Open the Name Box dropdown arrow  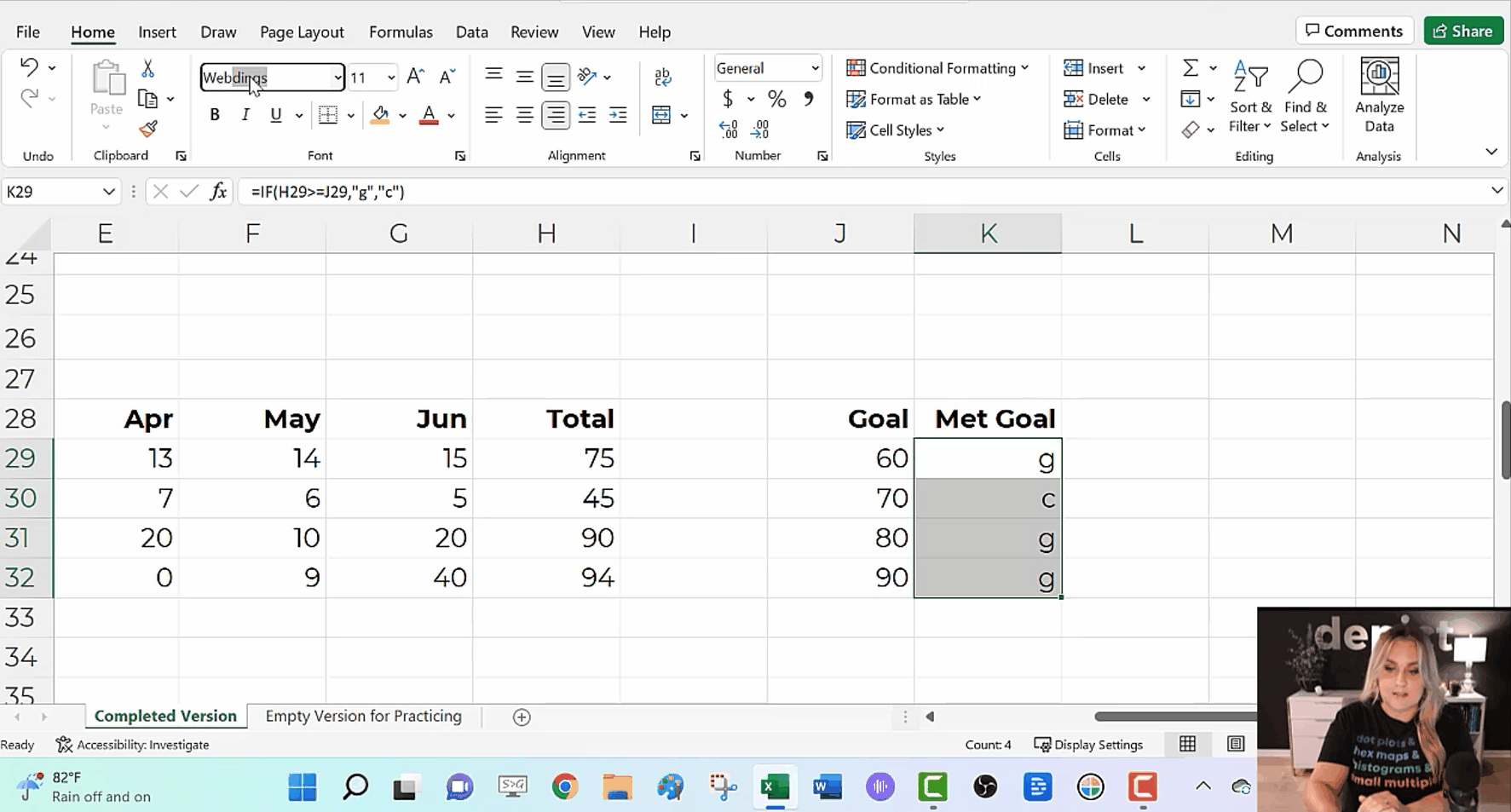pos(108,192)
